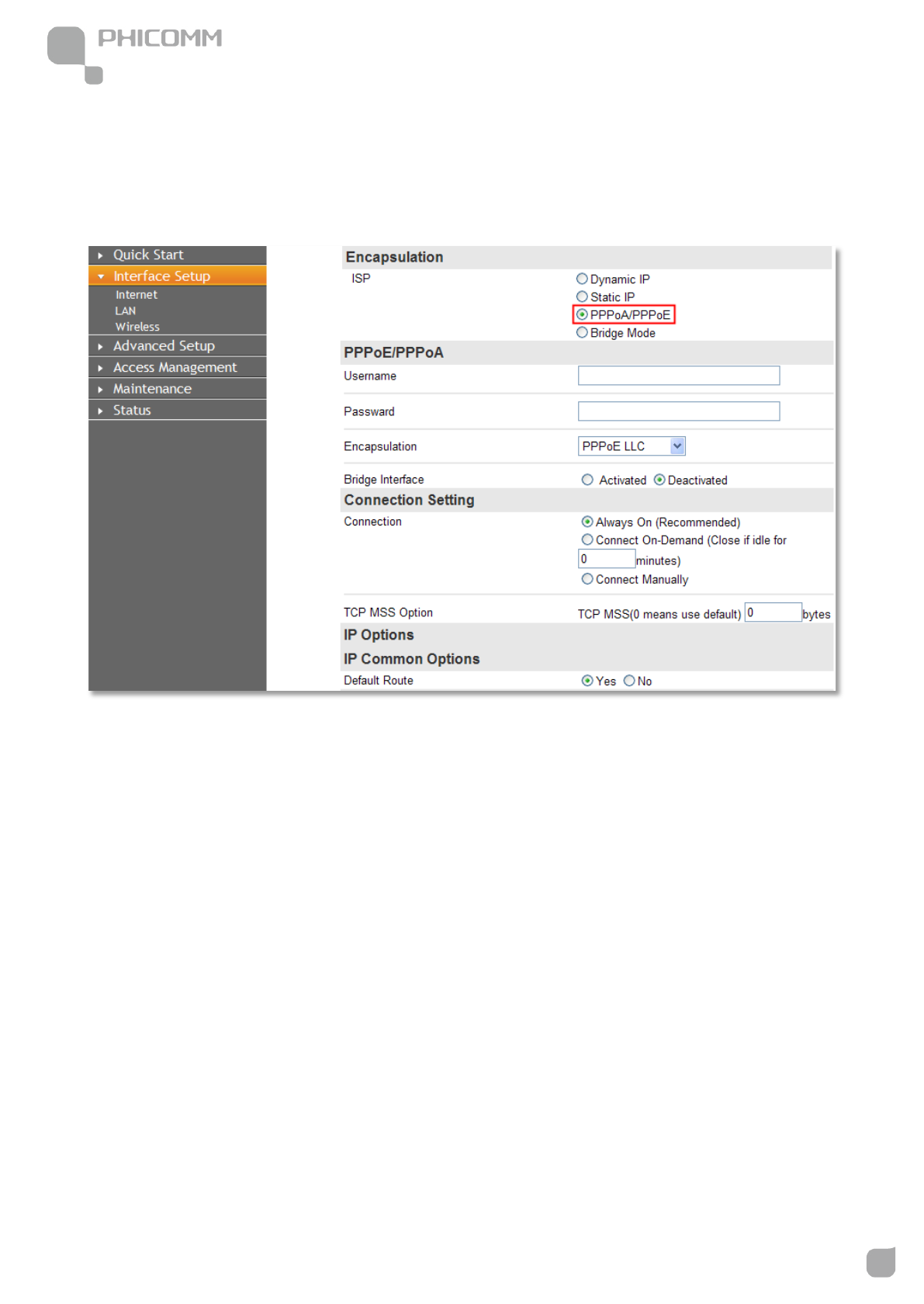Click the 'PPPoE/PPPoA' section heading
This screenshot has height=1304, width=924.
[x=393, y=352]
